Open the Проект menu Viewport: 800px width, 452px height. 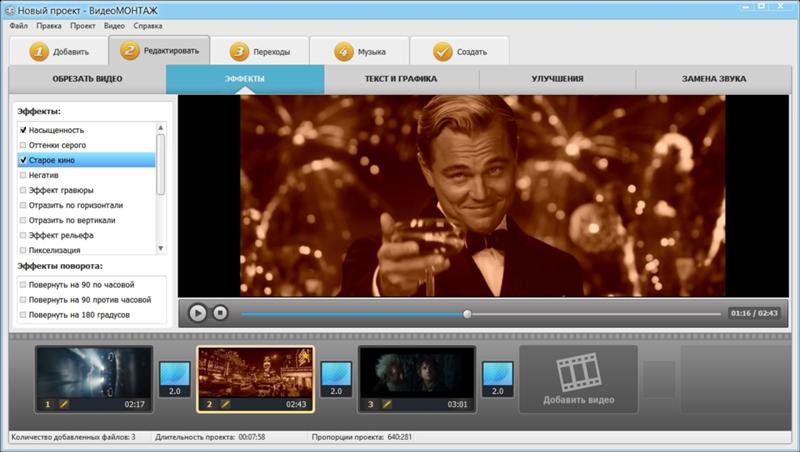83,26
